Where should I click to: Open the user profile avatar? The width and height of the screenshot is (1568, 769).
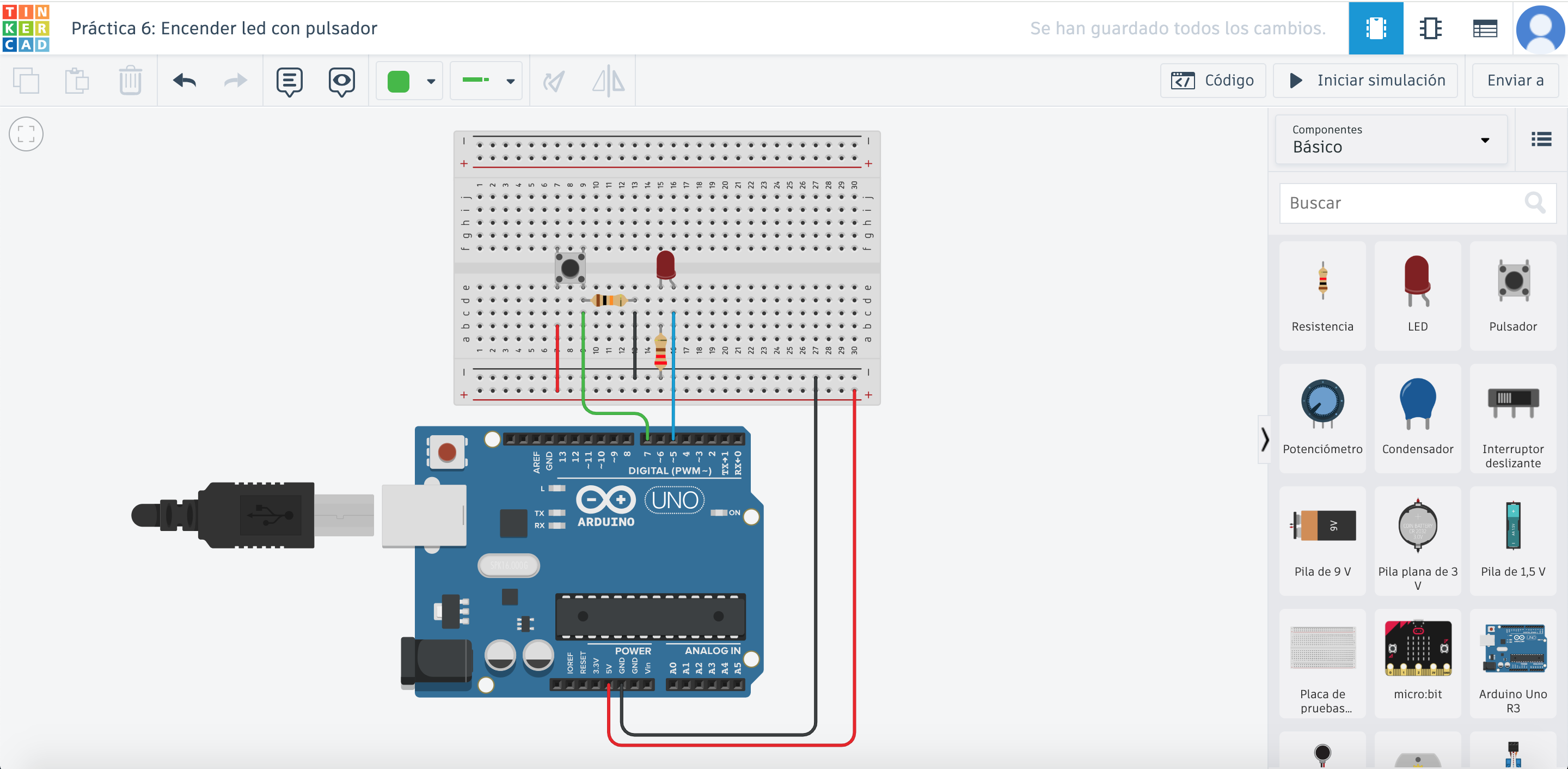pos(1540,28)
